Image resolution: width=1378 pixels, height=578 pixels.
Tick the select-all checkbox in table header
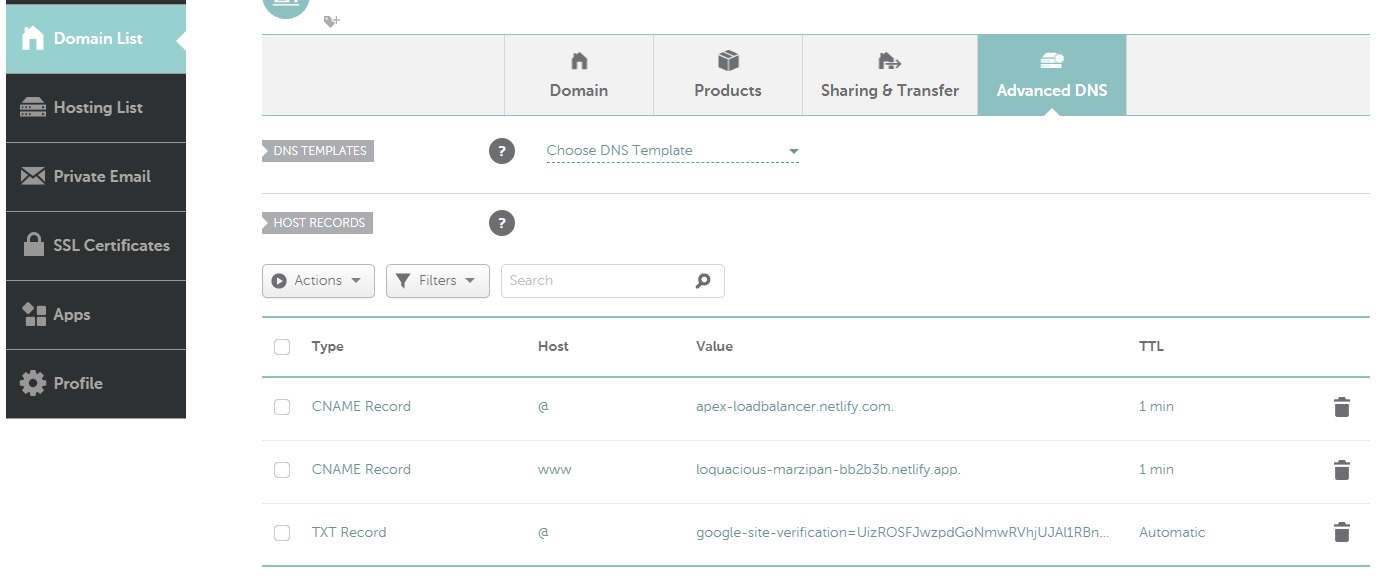[x=282, y=347]
